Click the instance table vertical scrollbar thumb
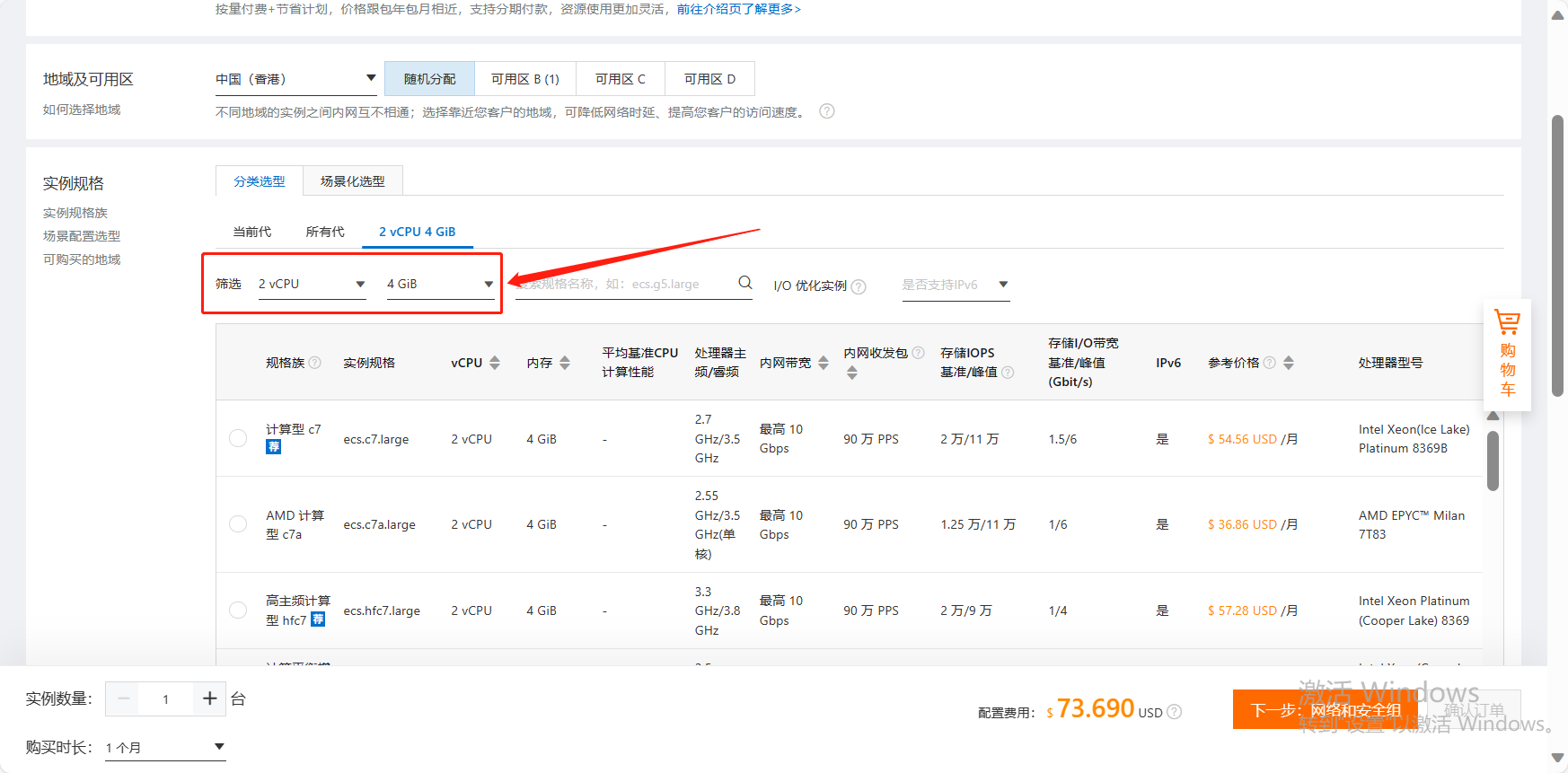This screenshot has height=773, width=1568. point(1493,461)
